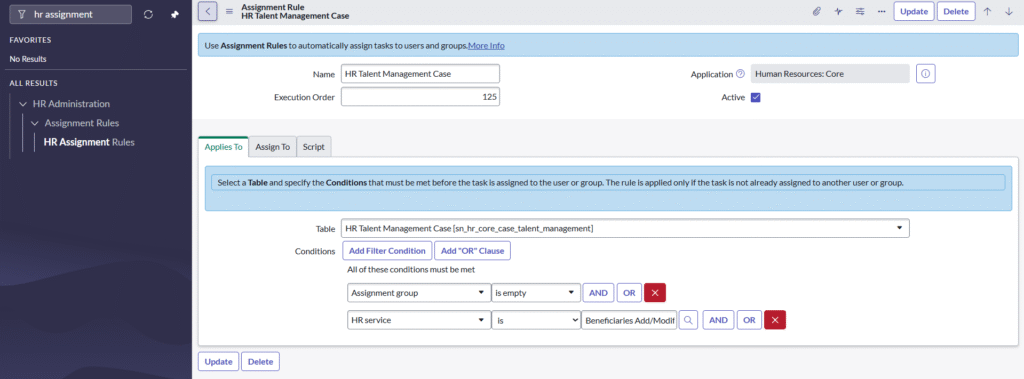
Task: Click the paperclip attachments icon
Action: pyautogui.click(x=816, y=11)
